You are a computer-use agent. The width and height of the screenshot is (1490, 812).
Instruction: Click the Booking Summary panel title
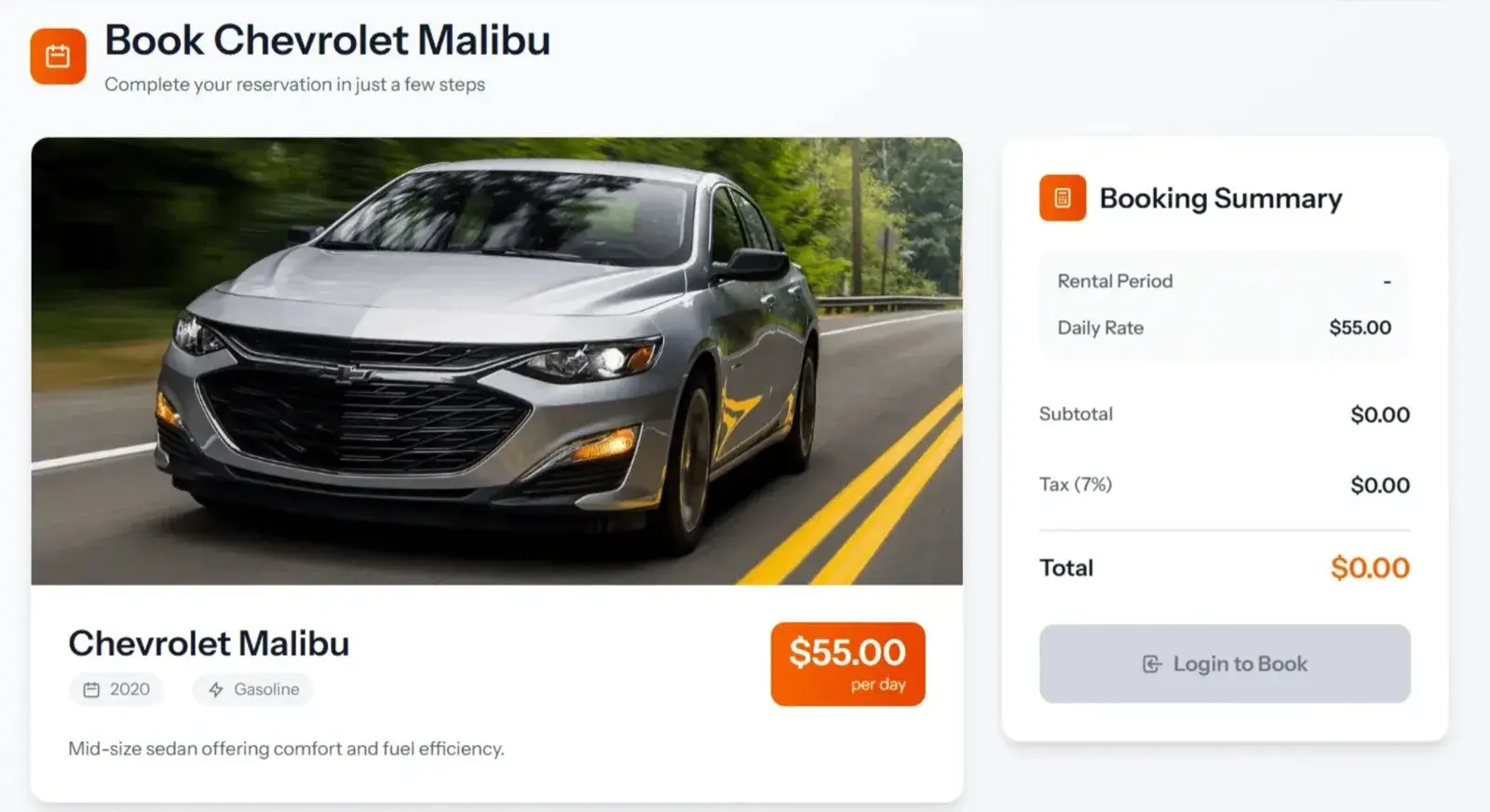click(1221, 197)
